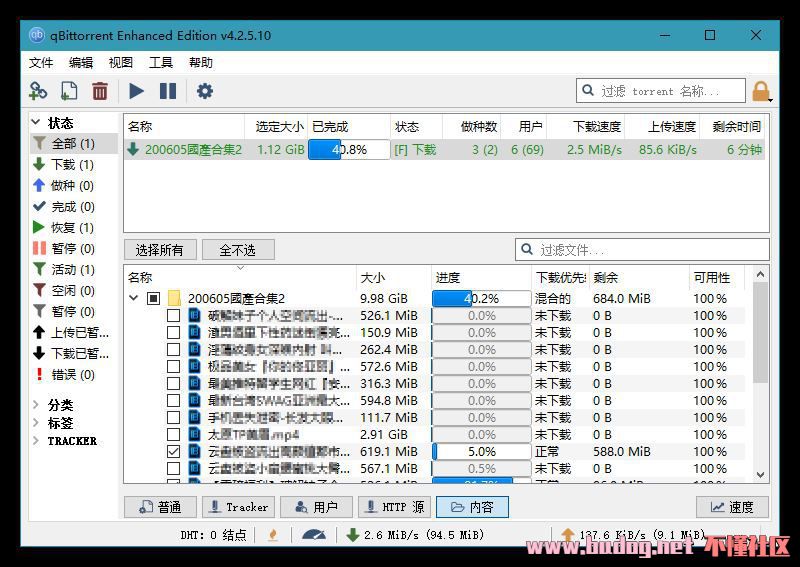Click the red delete torrent trash icon
Screen dimensions: 800x567
click(x=100, y=91)
